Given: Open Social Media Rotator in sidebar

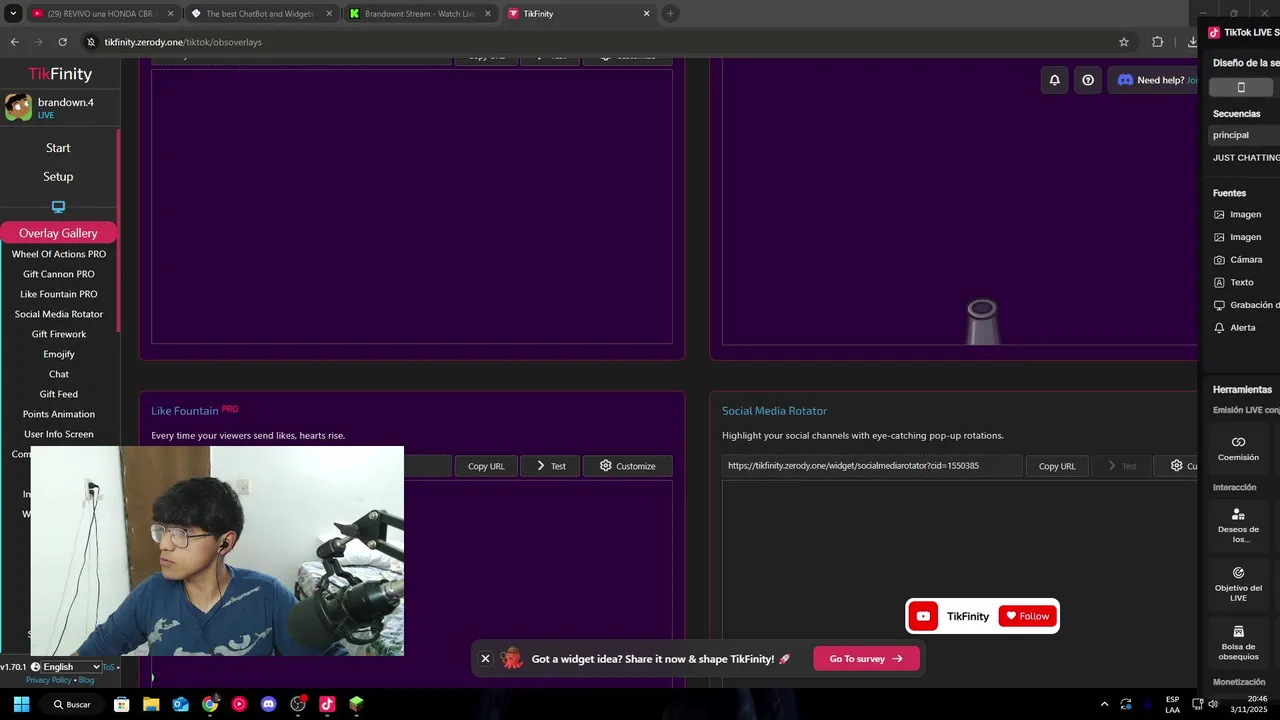Looking at the screenshot, I should click(59, 314).
